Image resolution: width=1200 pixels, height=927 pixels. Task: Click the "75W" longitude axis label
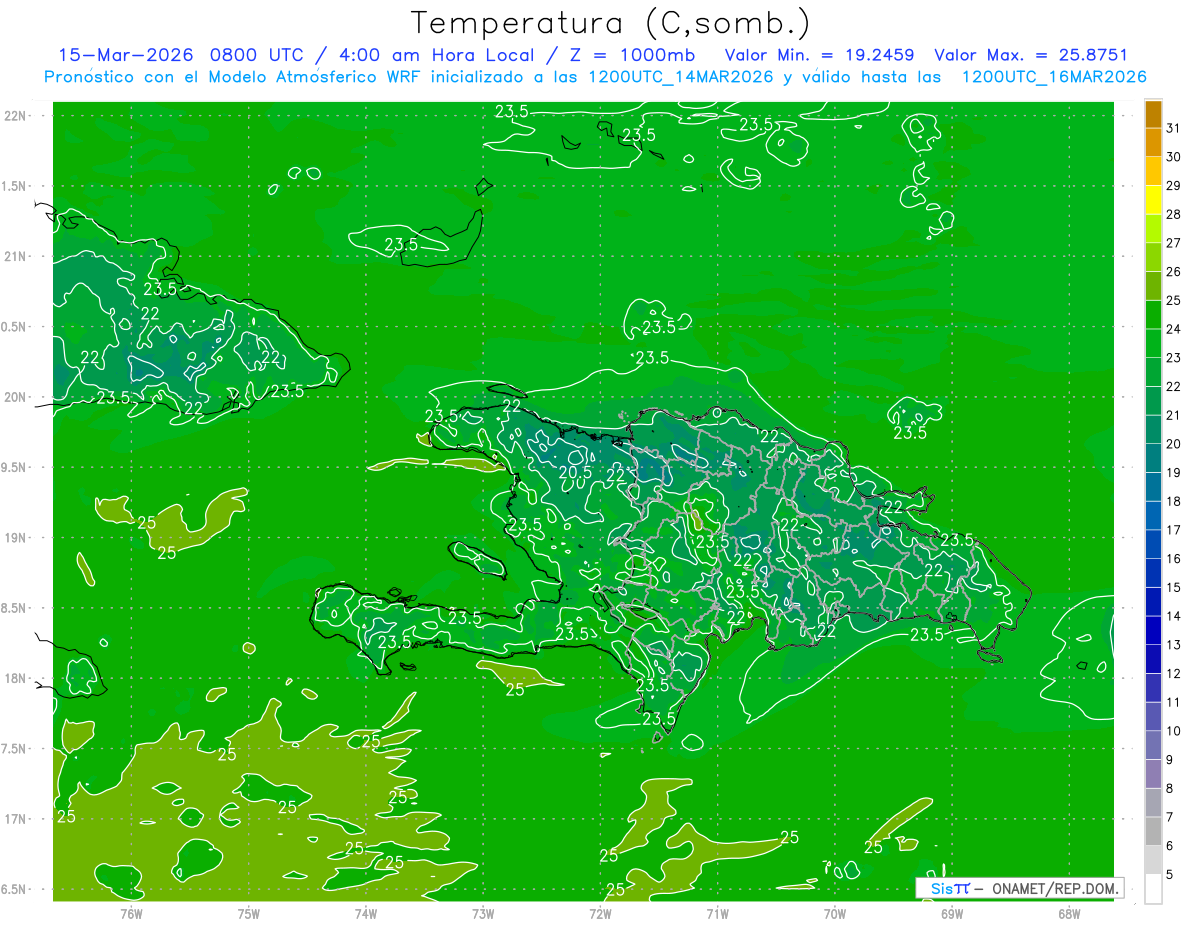[248, 913]
